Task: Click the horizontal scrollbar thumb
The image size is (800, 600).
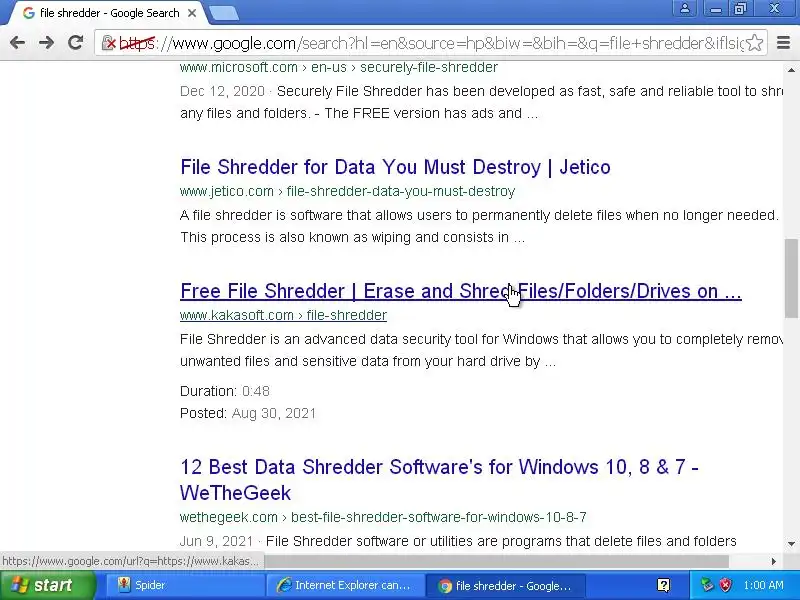Action: [x=496, y=561]
